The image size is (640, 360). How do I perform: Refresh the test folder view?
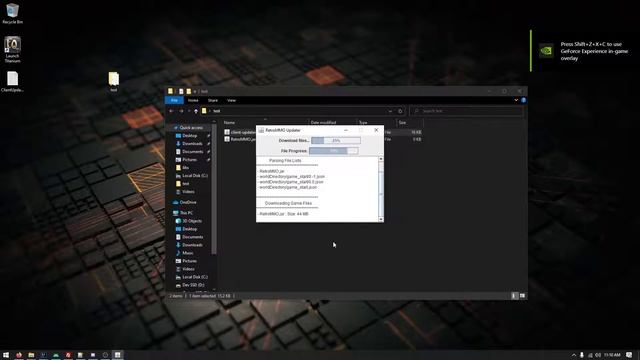coord(400,111)
